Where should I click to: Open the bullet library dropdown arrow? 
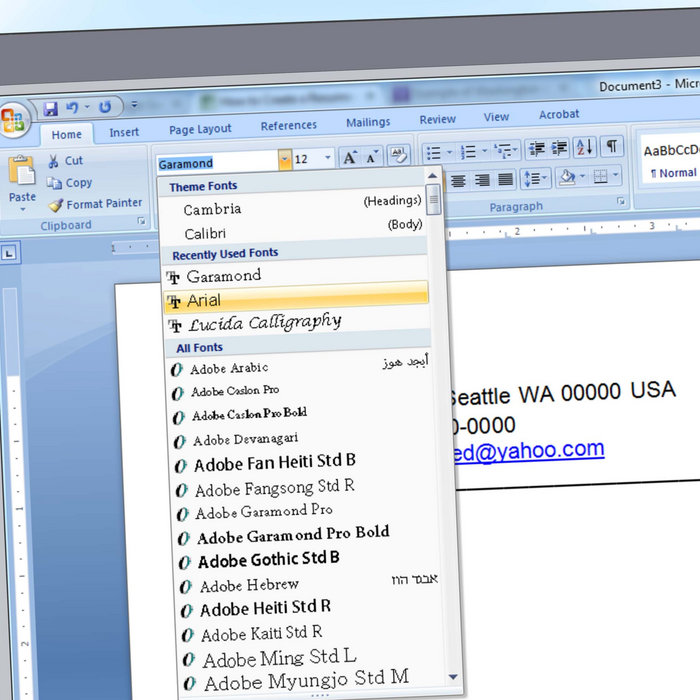(450, 152)
